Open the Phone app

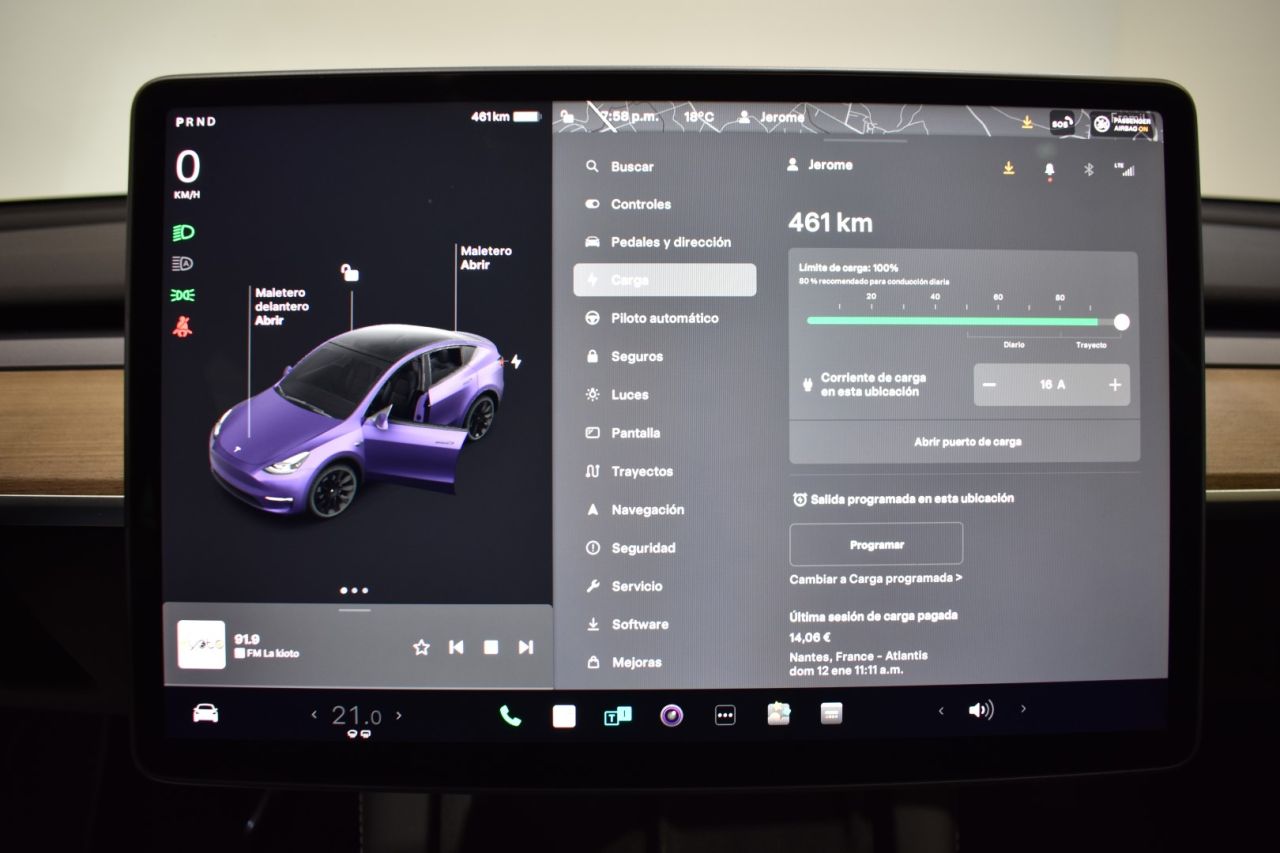click(510, 715)
